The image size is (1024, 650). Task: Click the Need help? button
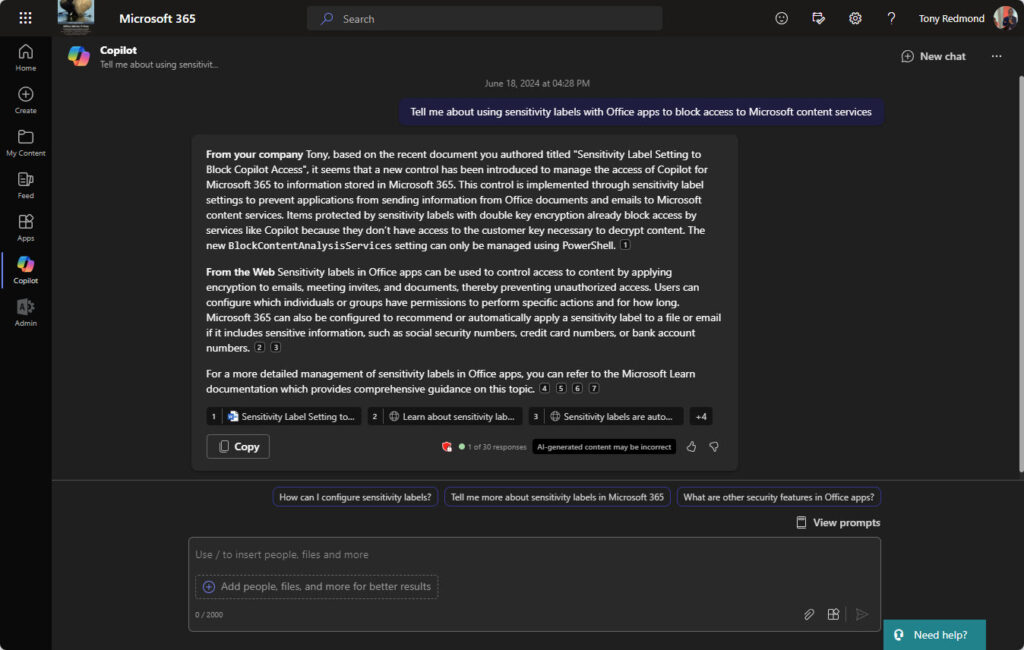935,635
